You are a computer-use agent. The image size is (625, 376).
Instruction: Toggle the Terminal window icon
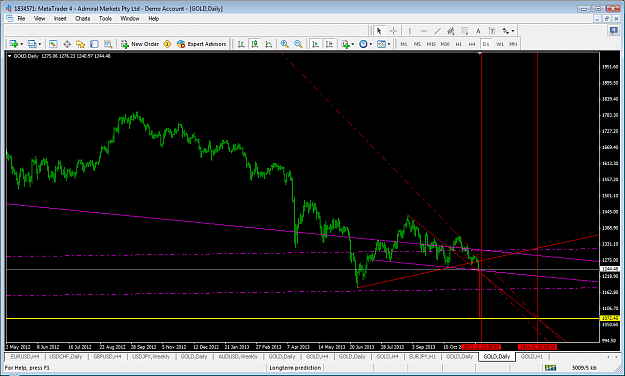(x=94, y=44)
